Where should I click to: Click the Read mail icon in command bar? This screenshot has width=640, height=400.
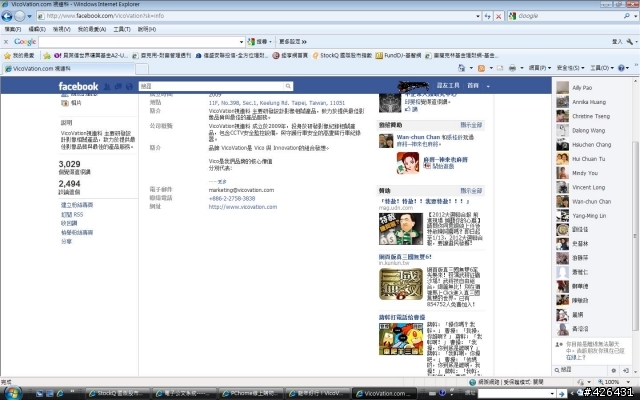500,68
